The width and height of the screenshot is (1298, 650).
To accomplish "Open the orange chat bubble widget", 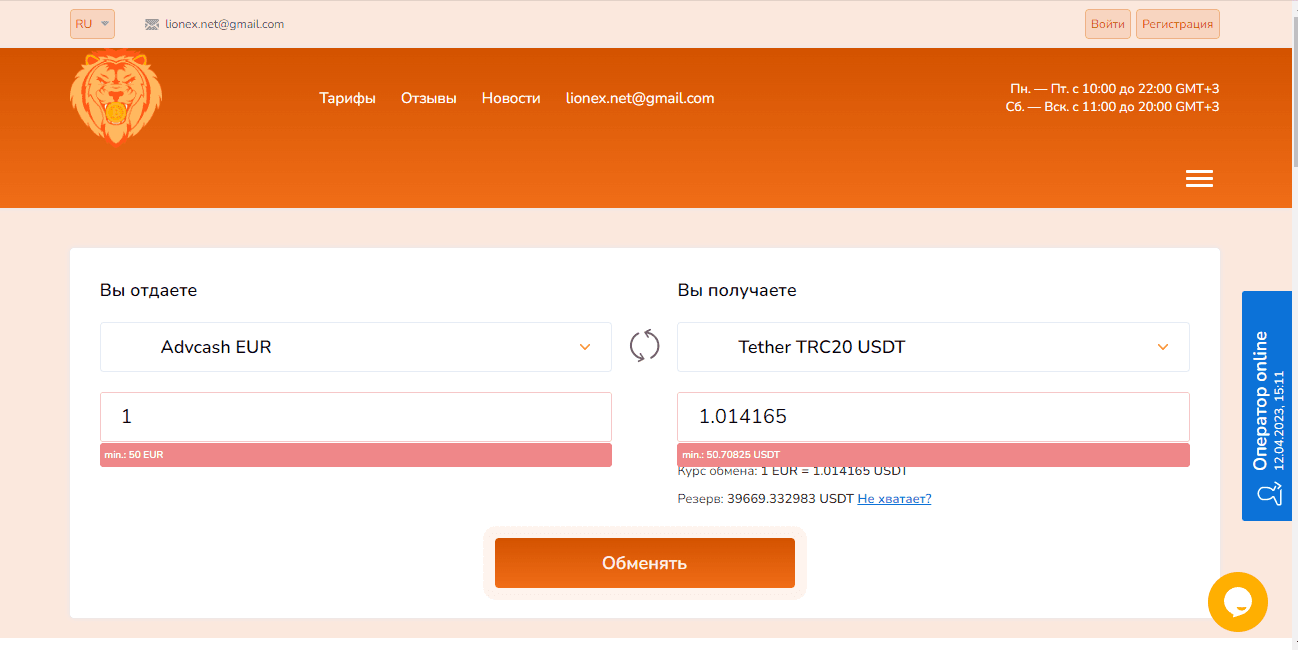I will tap(1237, 602).
